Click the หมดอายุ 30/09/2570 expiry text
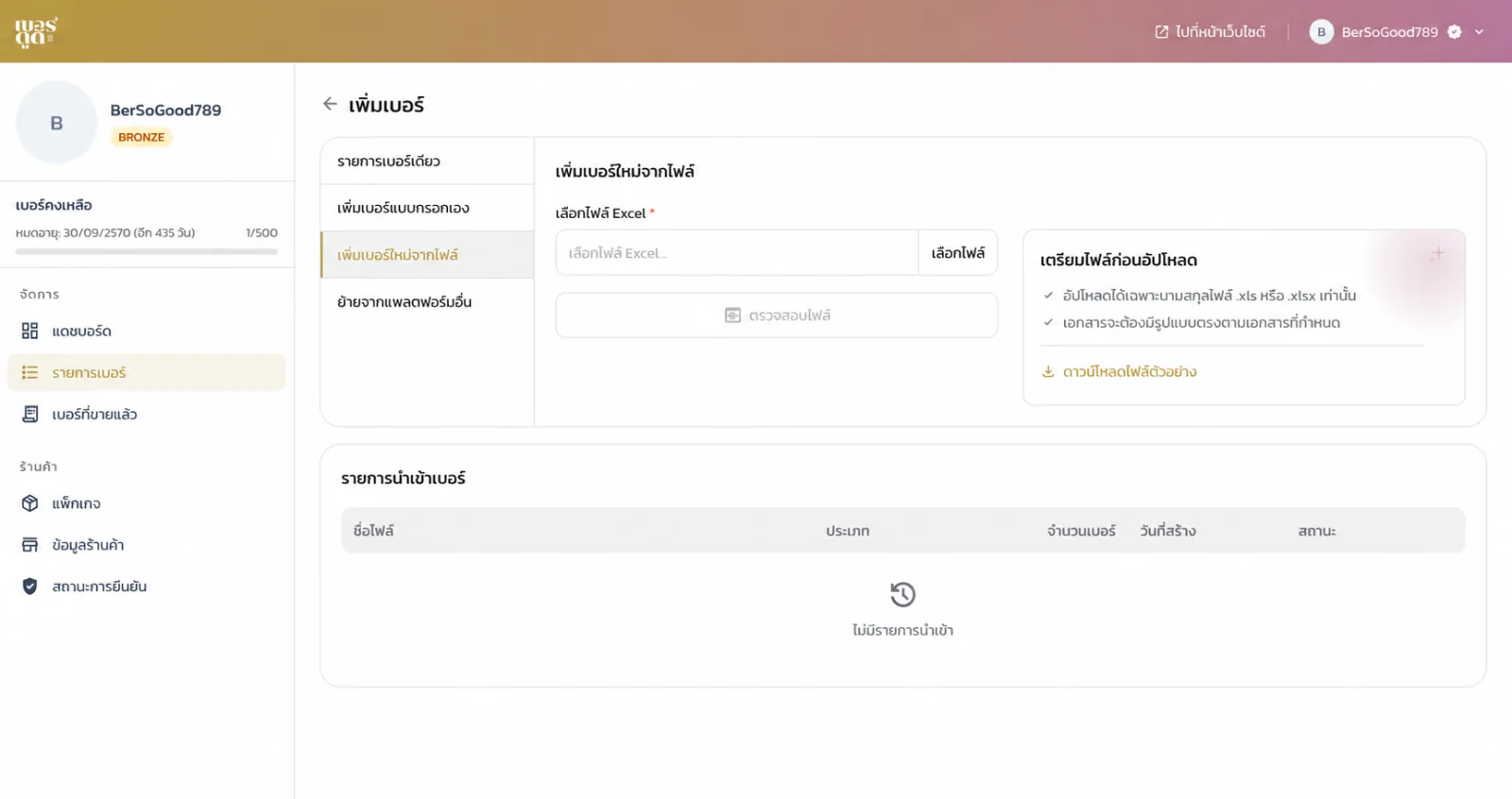Screen dimensions: 1512x799 105,232
